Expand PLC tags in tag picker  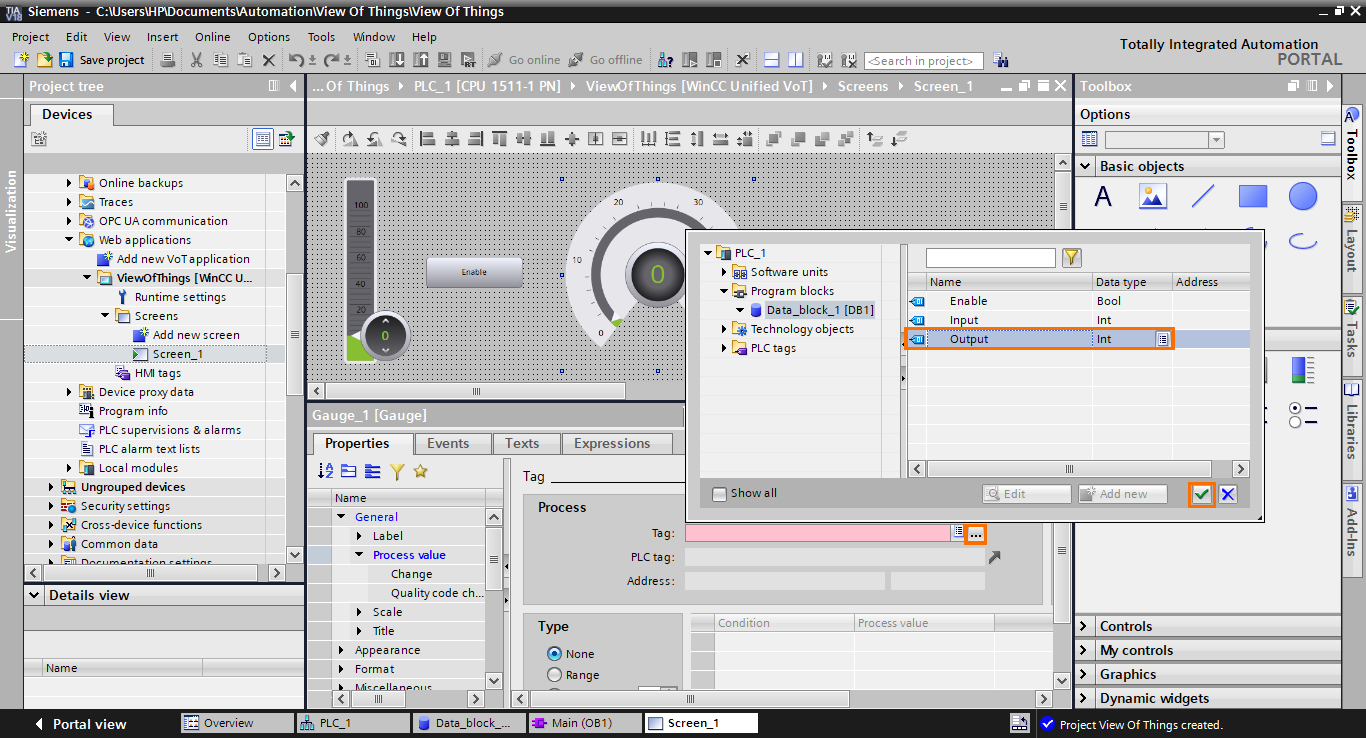point(724,348)
